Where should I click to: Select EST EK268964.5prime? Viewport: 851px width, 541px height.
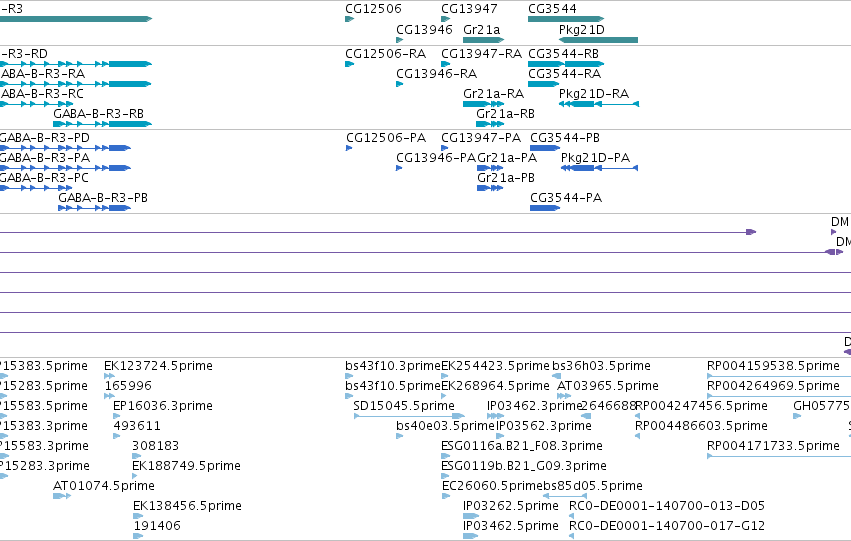(x=496, y=386)
